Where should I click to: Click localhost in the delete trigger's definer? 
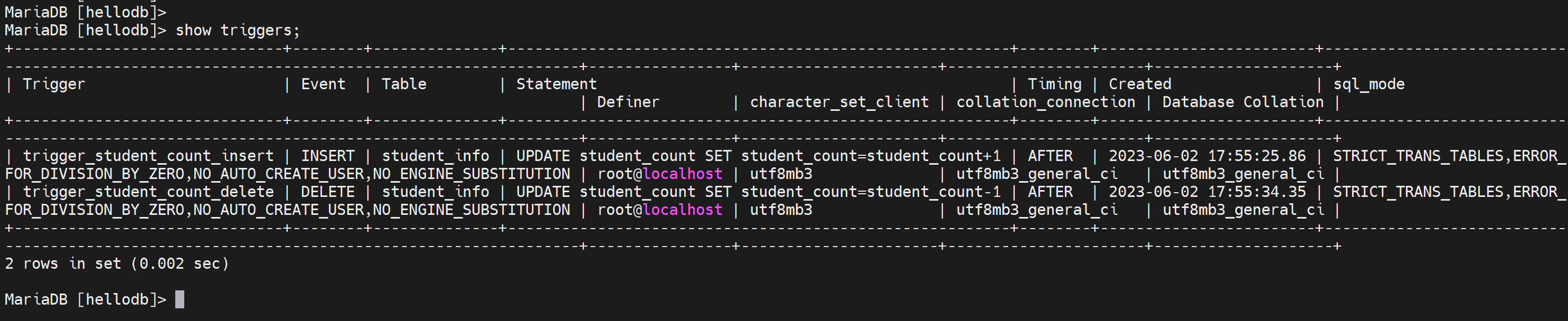[682, 210]
